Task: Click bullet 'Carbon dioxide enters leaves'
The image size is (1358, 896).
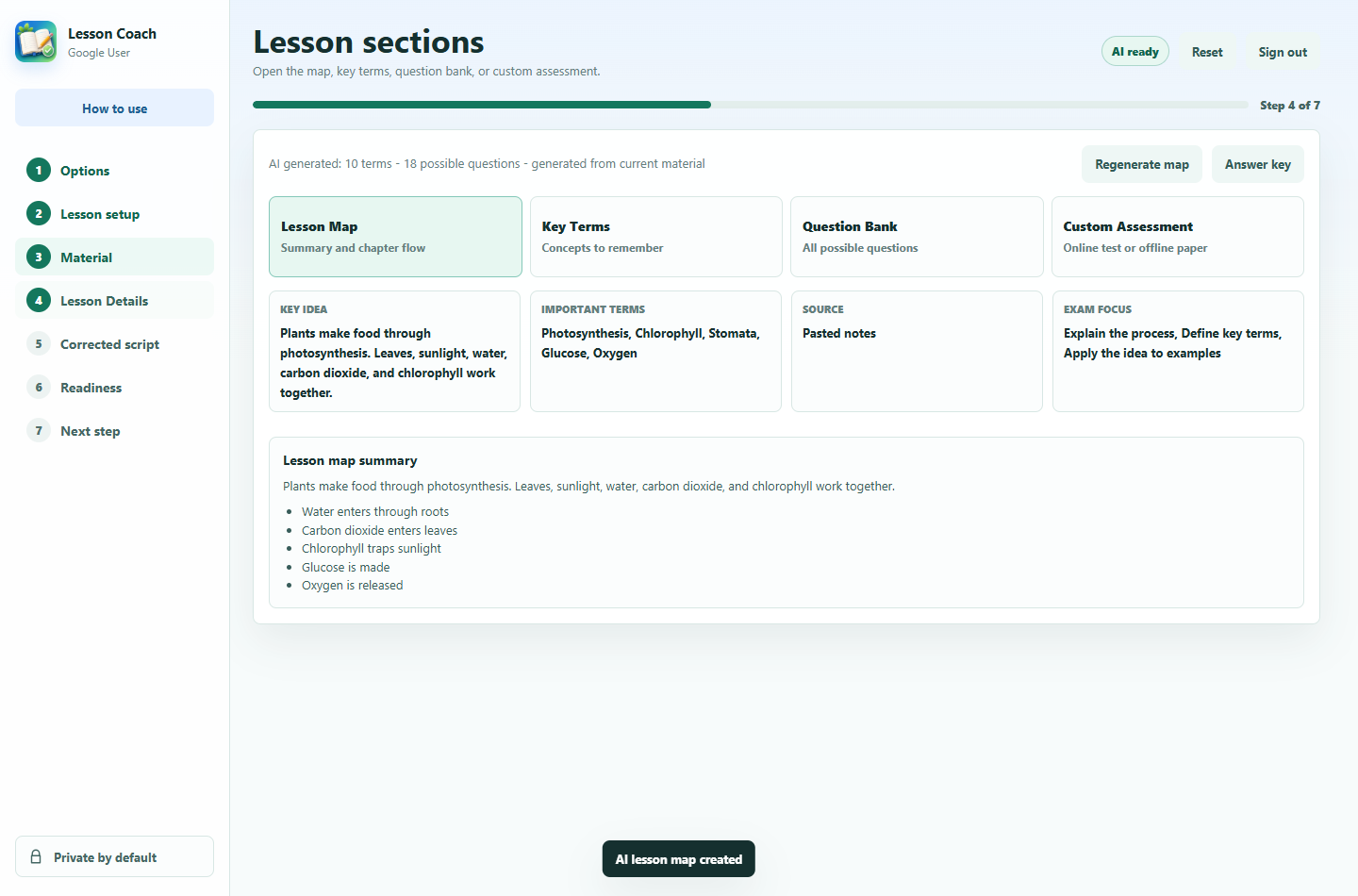Action: [x=379, y=530]
